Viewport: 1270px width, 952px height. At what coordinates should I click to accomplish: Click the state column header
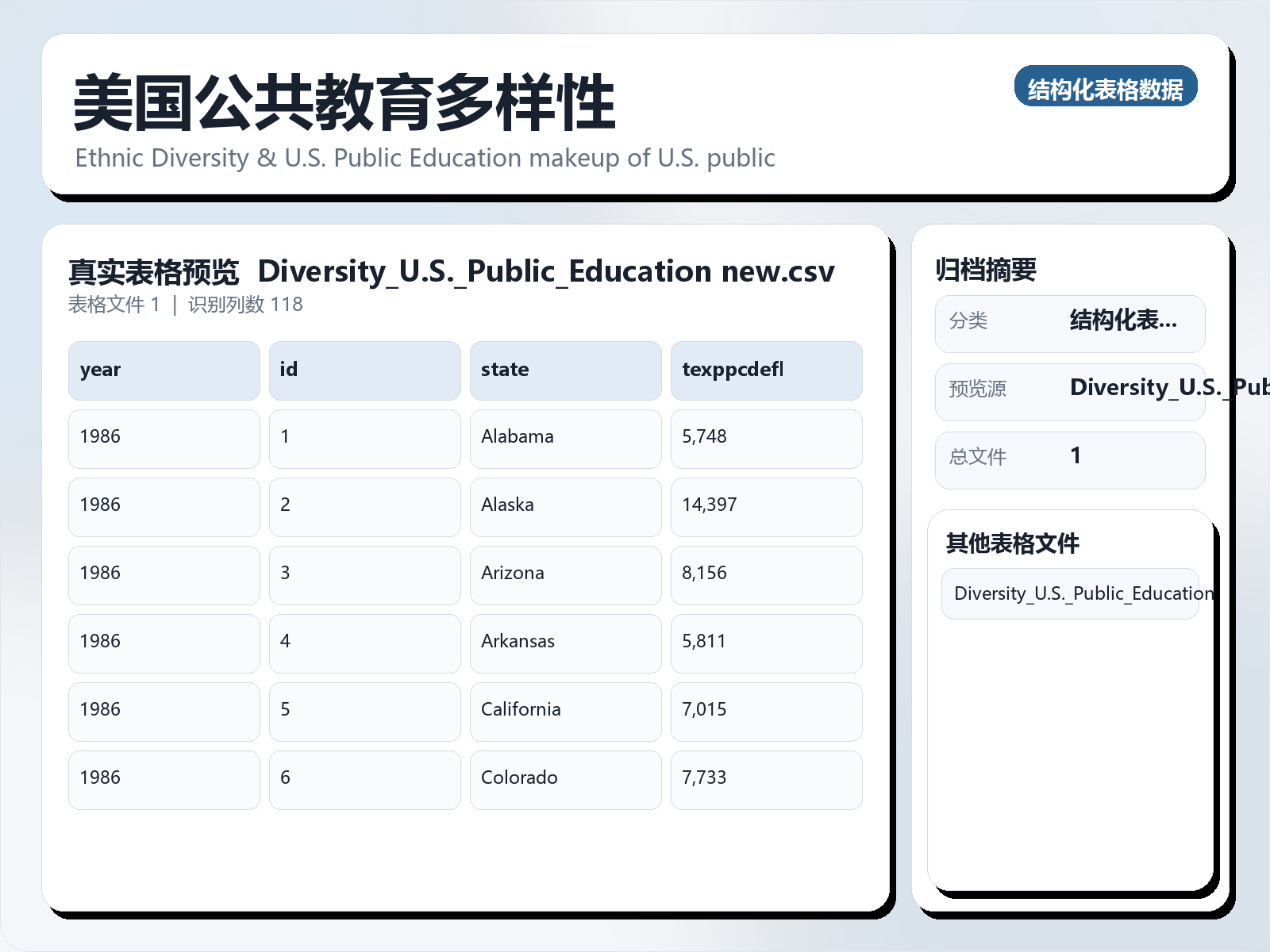point(566,370)
